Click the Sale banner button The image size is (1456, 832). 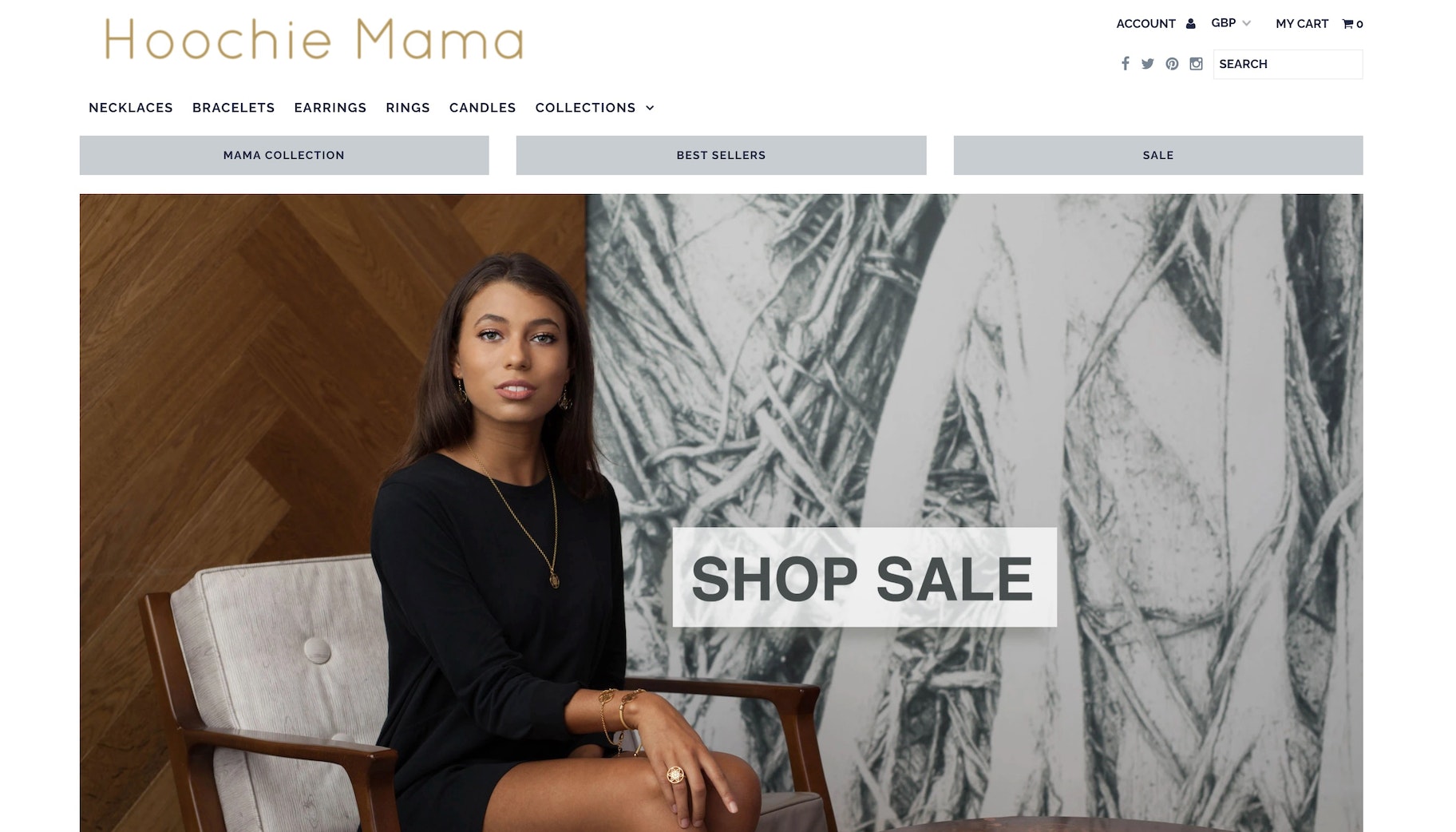1158,155
